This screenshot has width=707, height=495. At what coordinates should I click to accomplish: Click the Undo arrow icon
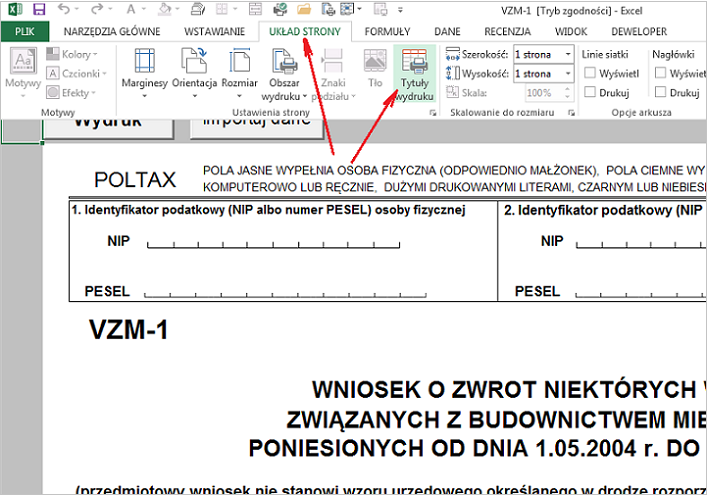pos(64,9)
